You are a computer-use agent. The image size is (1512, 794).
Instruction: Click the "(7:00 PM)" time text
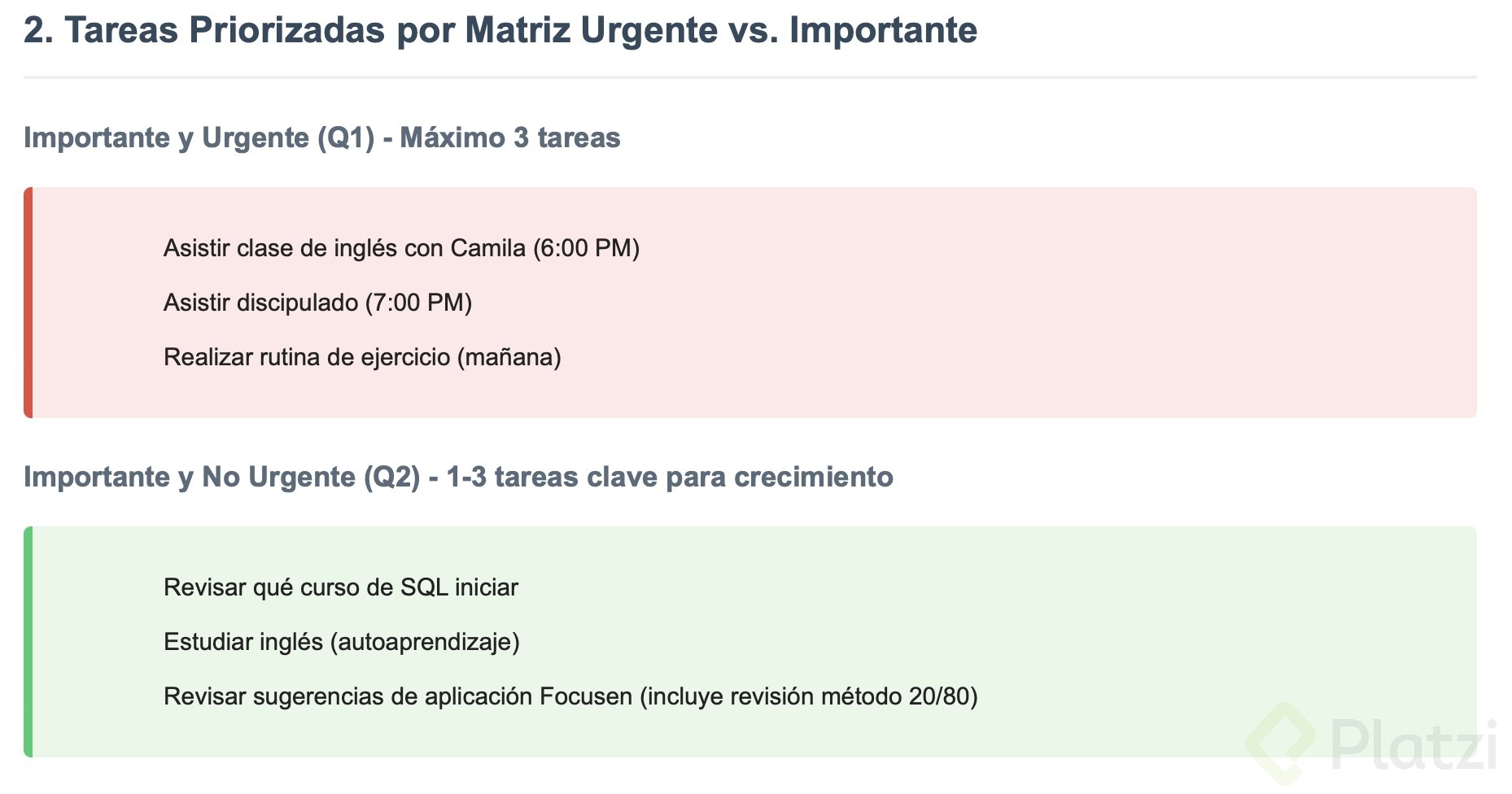[x=418, y=303]
